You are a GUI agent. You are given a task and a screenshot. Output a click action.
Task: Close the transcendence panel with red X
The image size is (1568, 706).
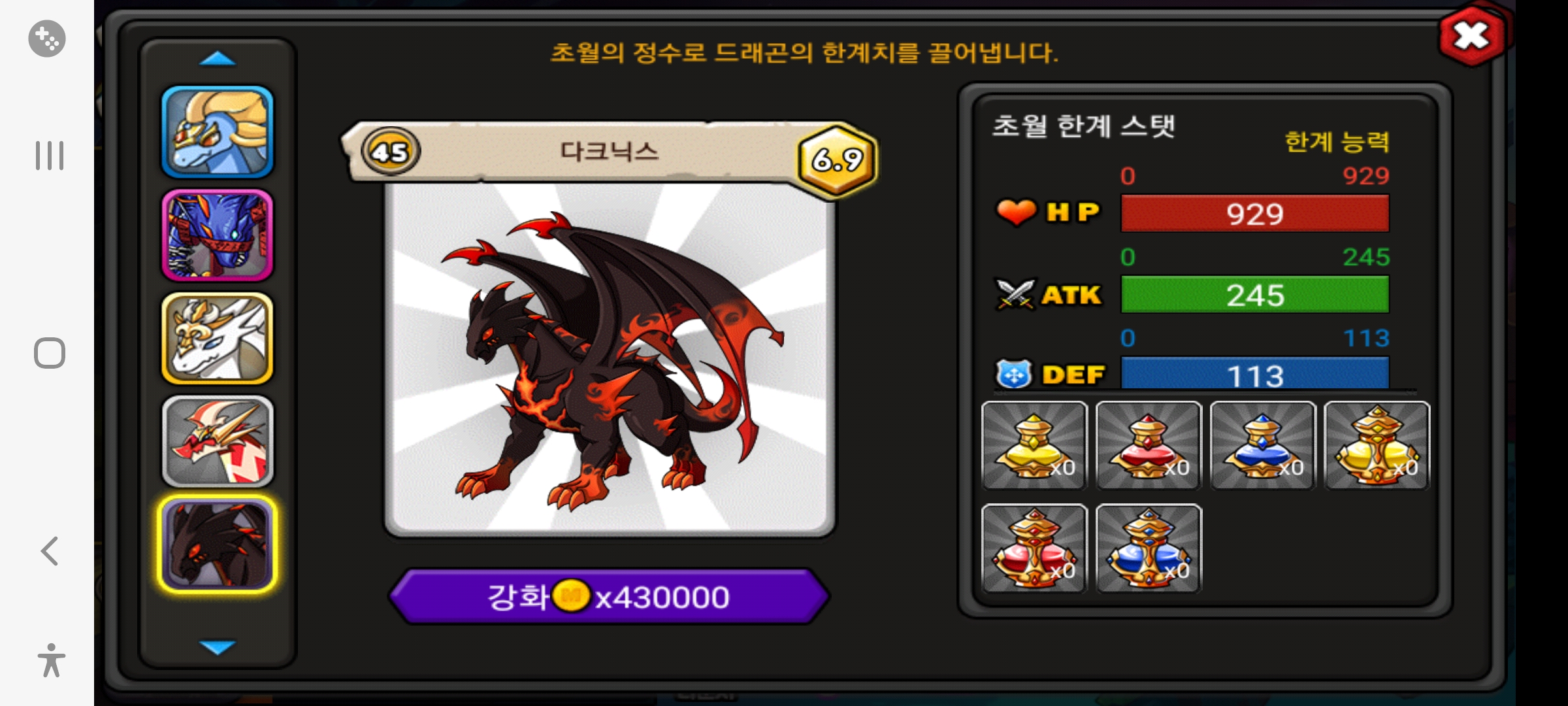(x=1472, y=36)
